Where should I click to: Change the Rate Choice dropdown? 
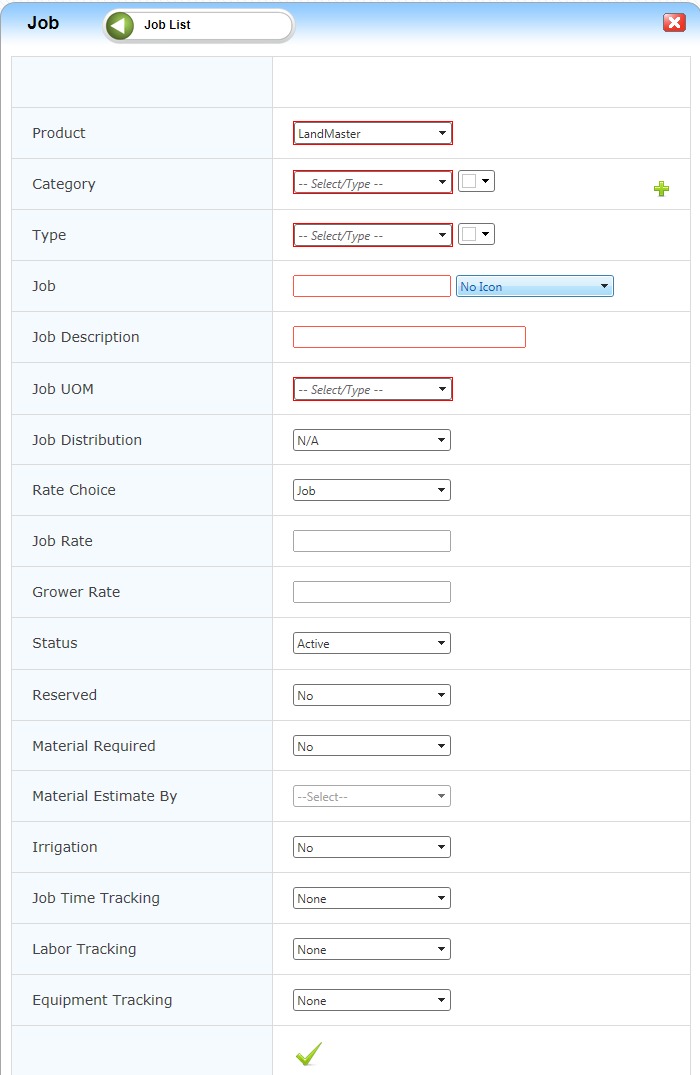(x=371, y=490)
